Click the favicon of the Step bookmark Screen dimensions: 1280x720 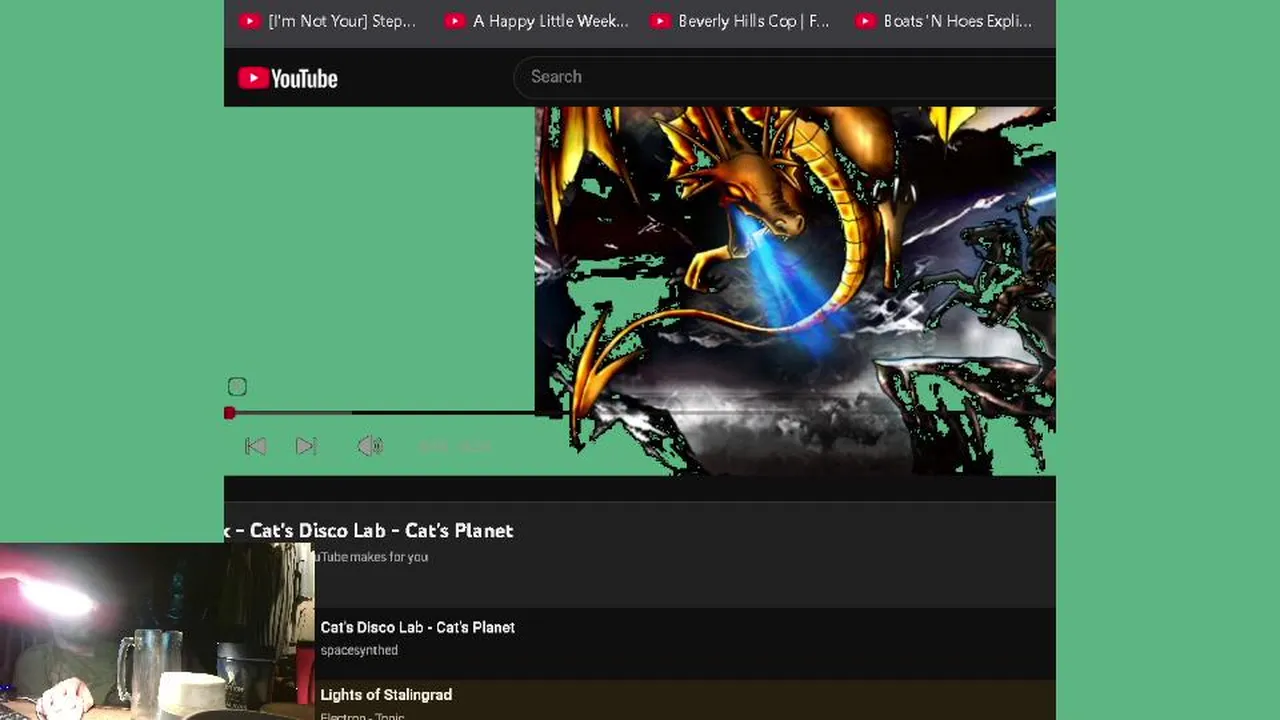tap(250, 21)
